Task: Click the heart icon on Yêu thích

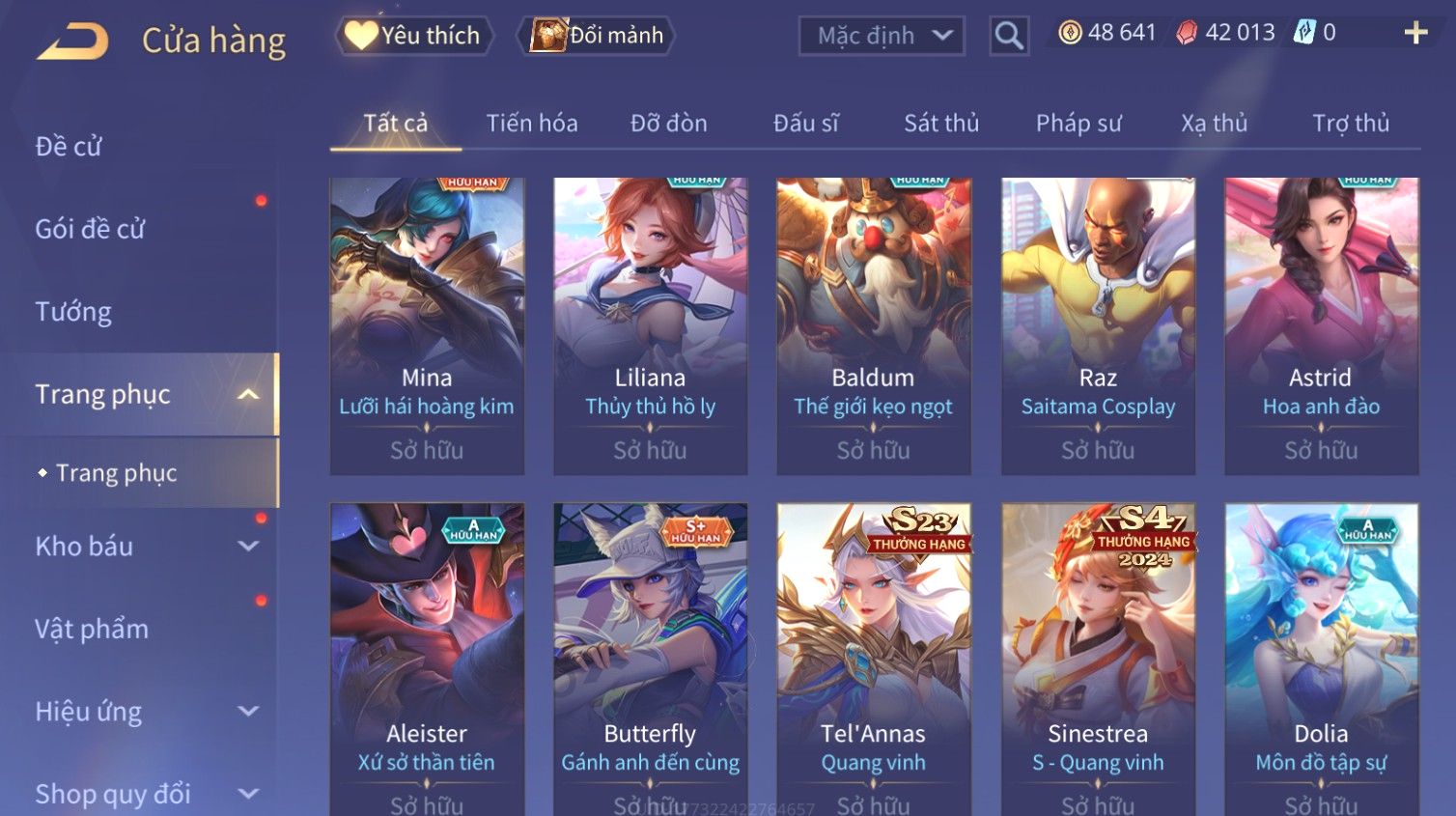Action: (361, 36)
